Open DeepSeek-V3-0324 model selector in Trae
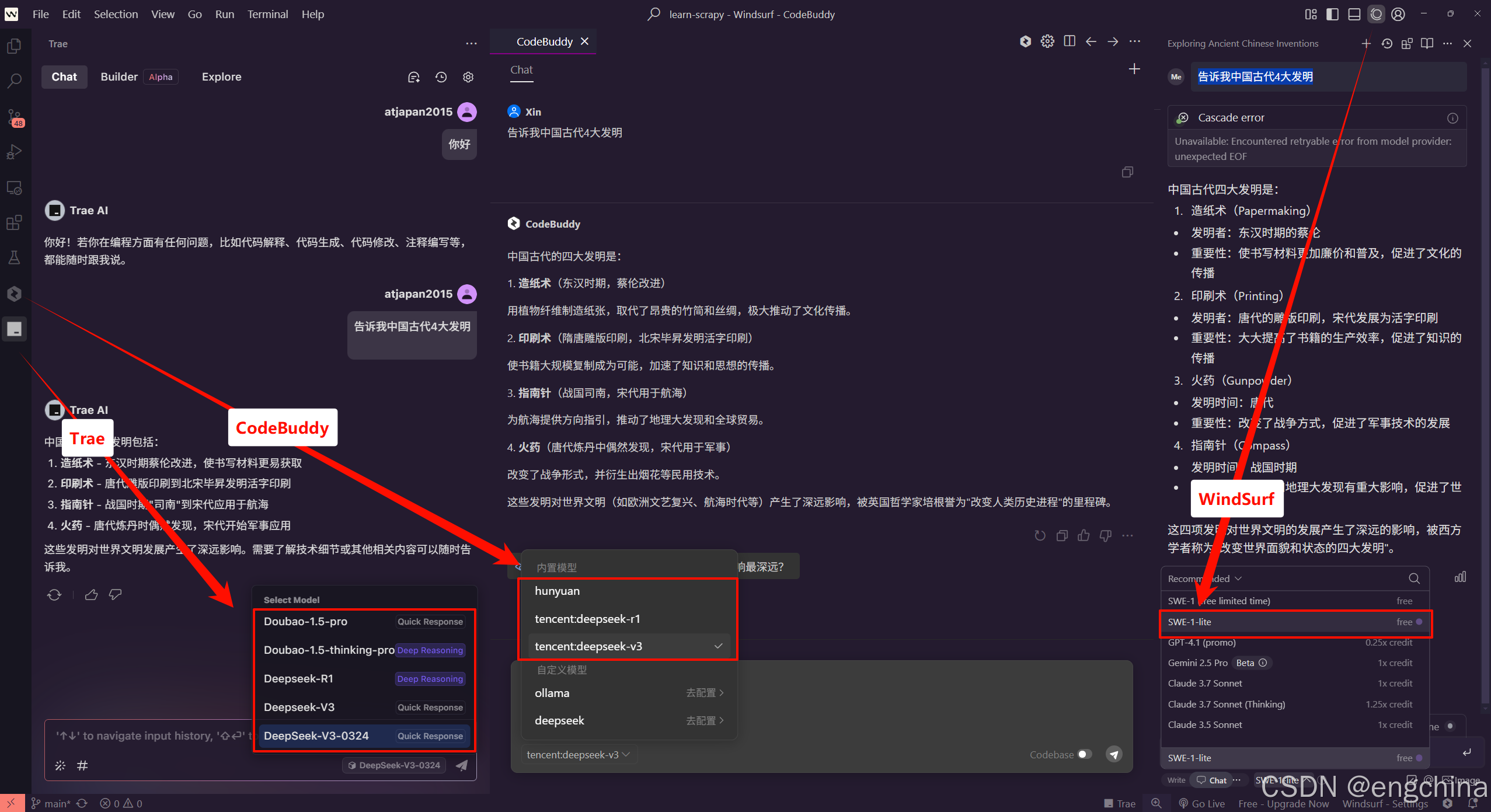This screenshot has height=812, width=1491. 395,765
